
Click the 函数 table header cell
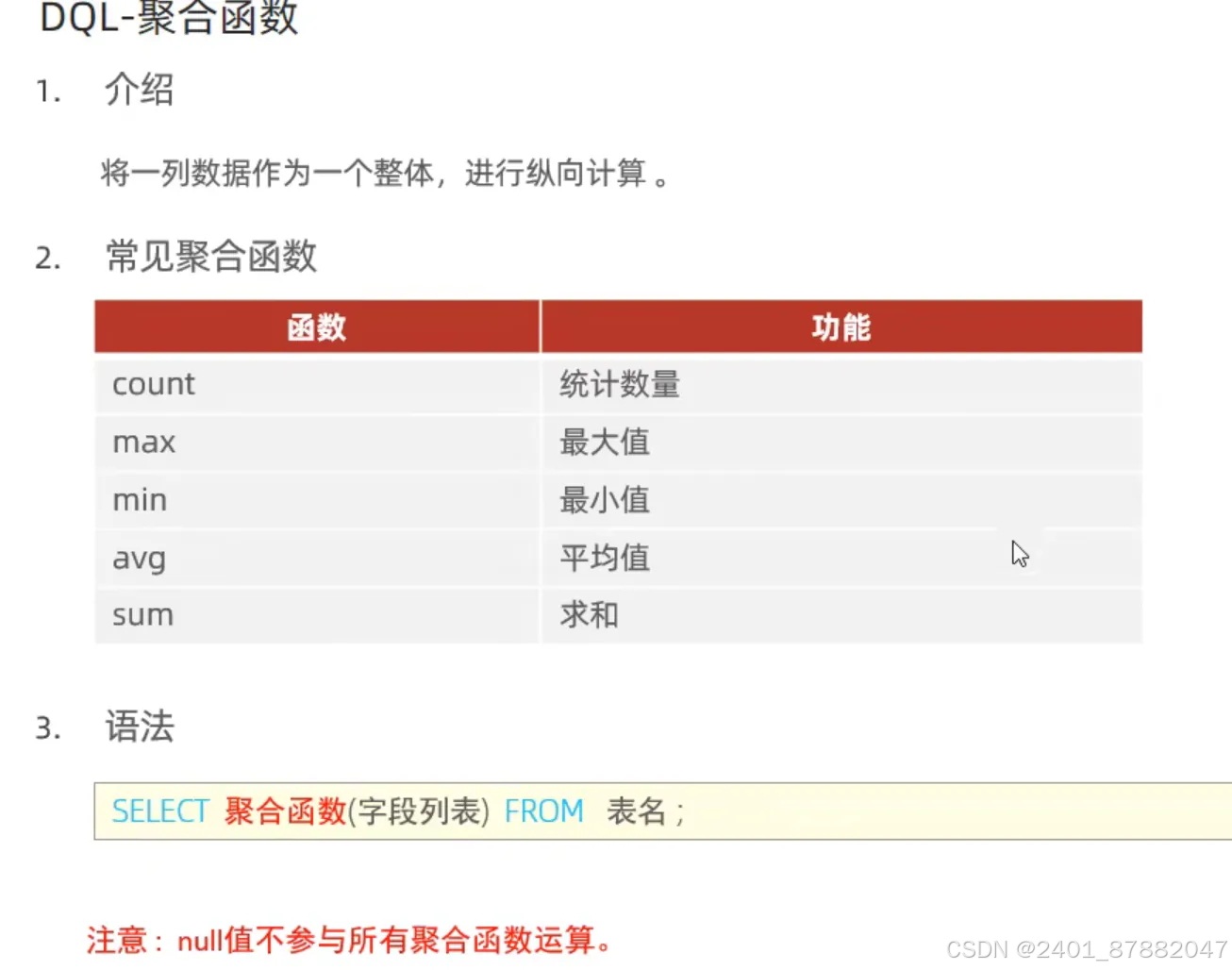point(316,326)
